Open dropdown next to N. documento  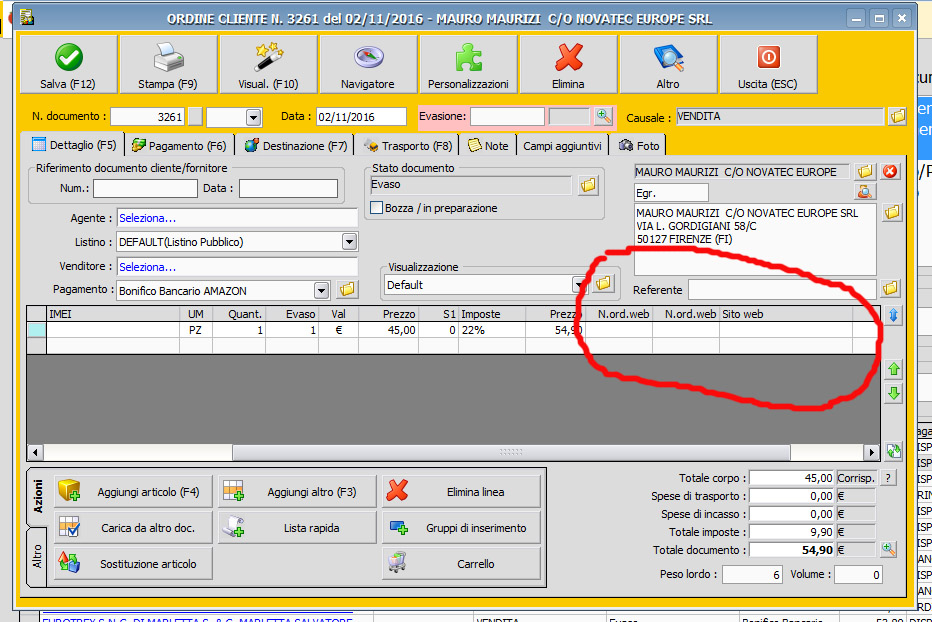(x=254, y=117)
